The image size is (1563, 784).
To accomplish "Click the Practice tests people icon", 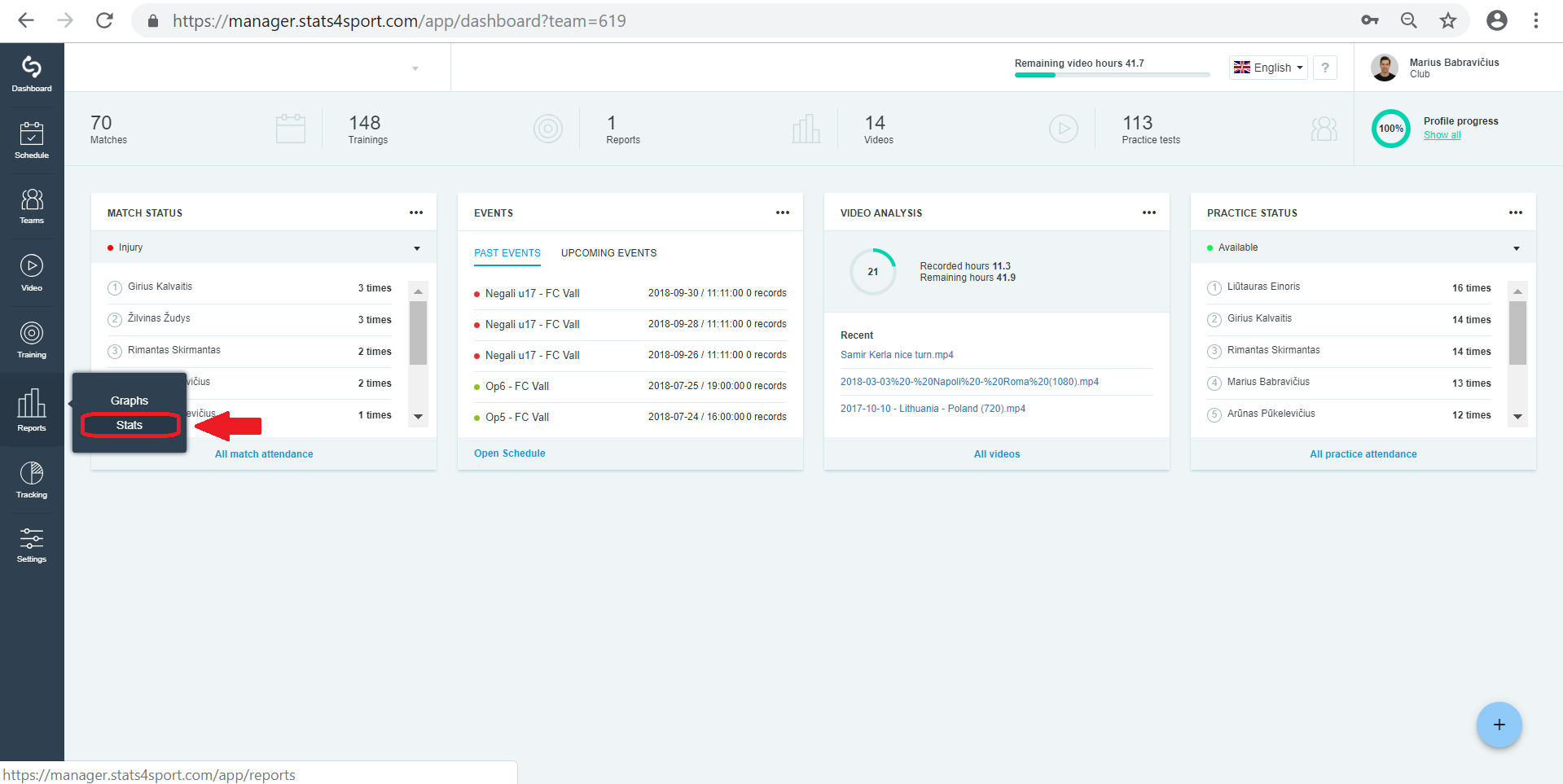I will (1324, 129).
